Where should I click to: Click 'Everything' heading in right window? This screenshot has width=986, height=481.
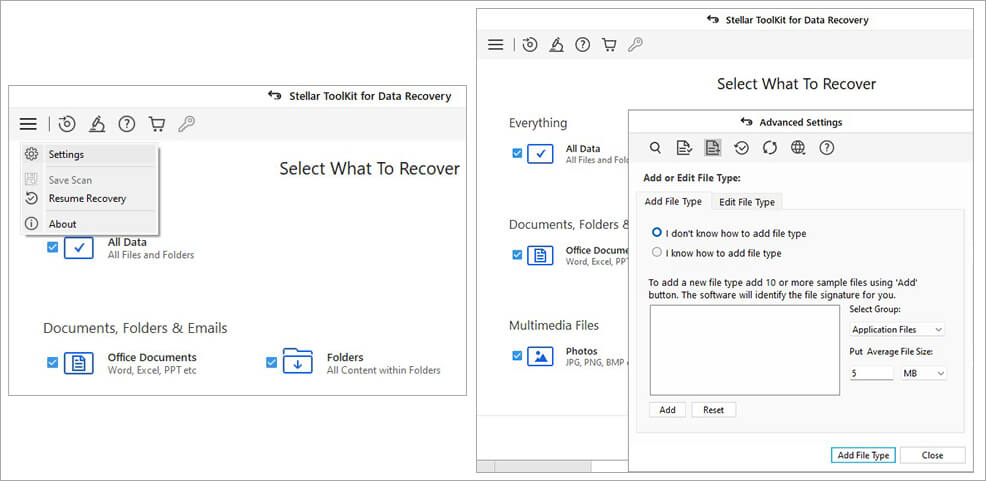pos(538,123)
